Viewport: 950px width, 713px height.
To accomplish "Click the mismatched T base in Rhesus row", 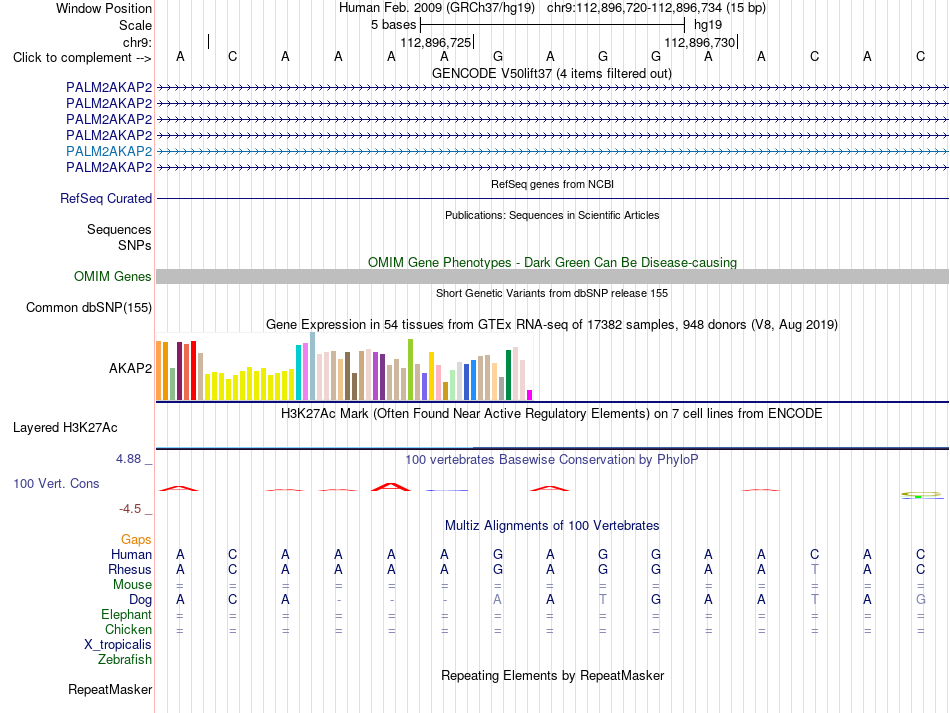I will point(814,569).
